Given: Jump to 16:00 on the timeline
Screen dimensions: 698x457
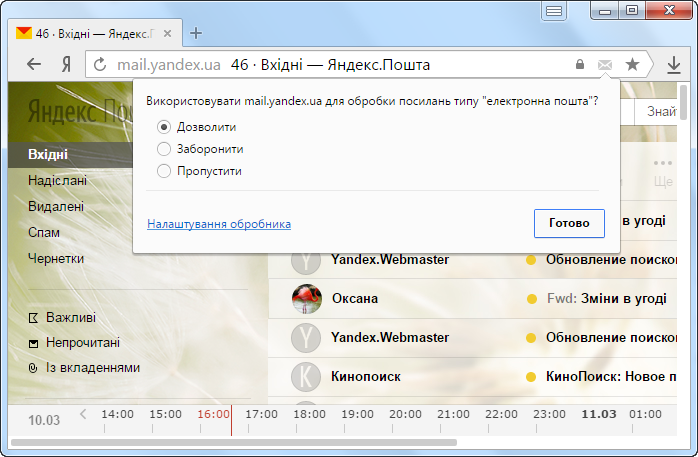Looking at the screenshot, I should click(x=214, y=414).
